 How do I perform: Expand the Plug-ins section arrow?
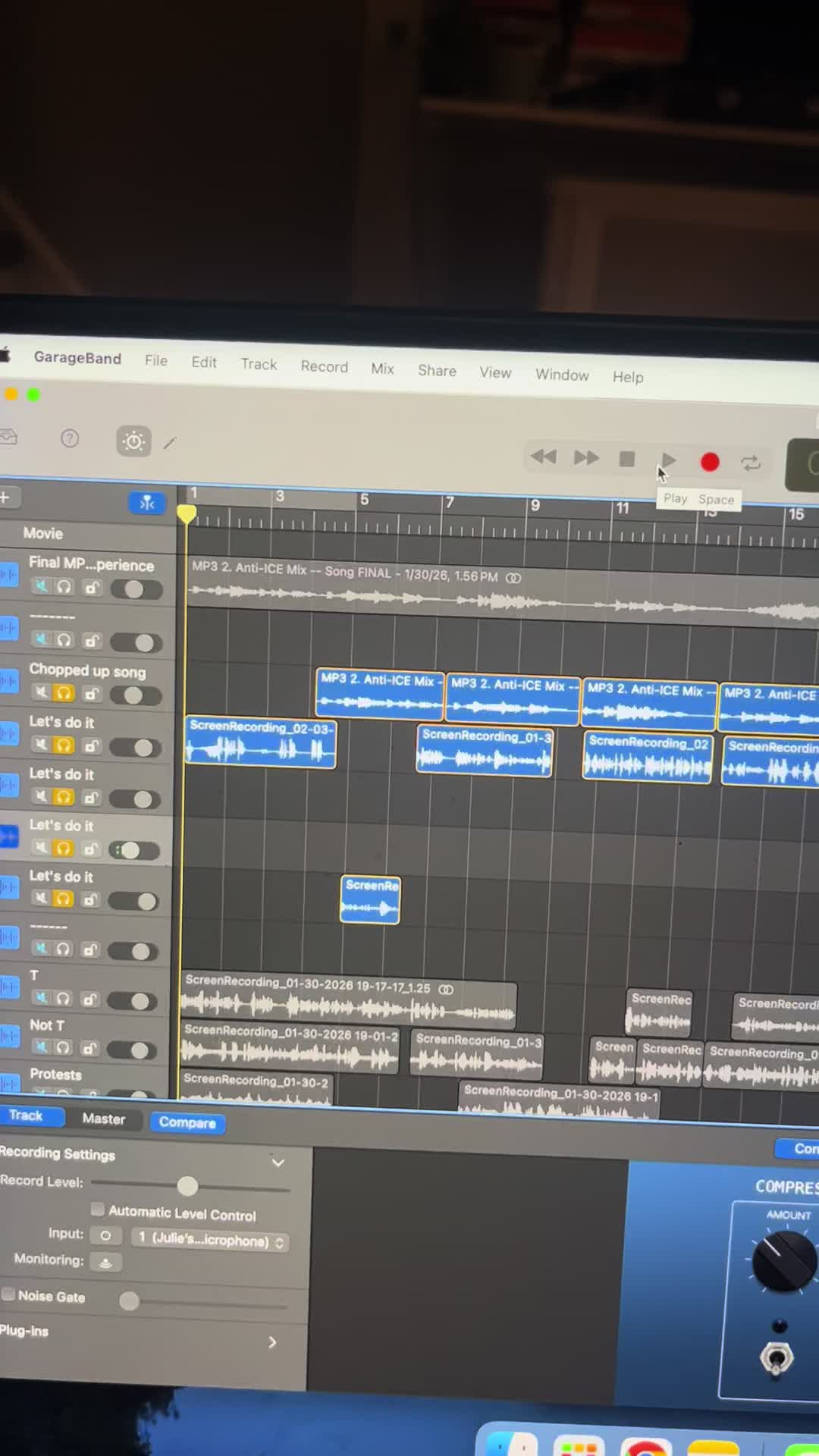tap(272, 1342)
